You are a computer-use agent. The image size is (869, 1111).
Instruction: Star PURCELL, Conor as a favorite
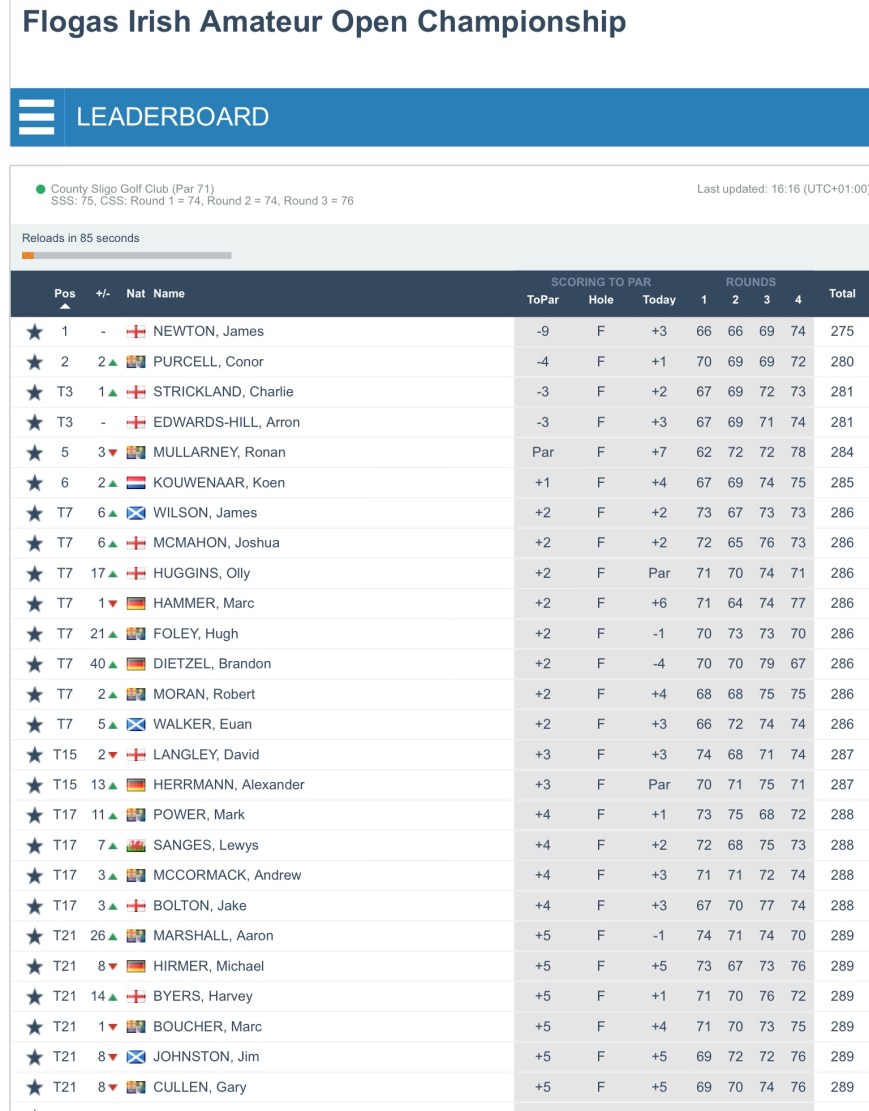35,362
